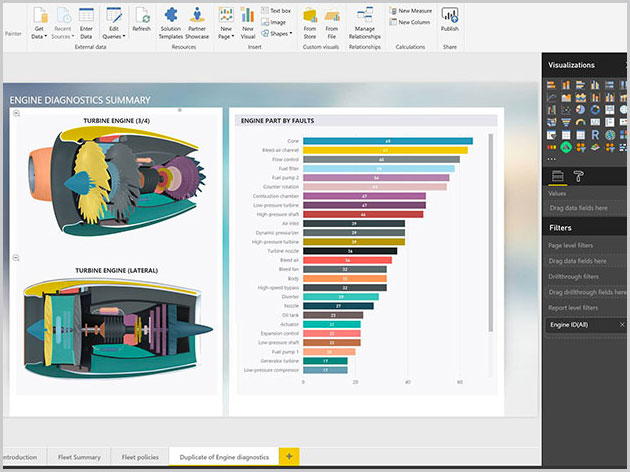Switch to the Fleet Summary tab

tap(79, 457)
